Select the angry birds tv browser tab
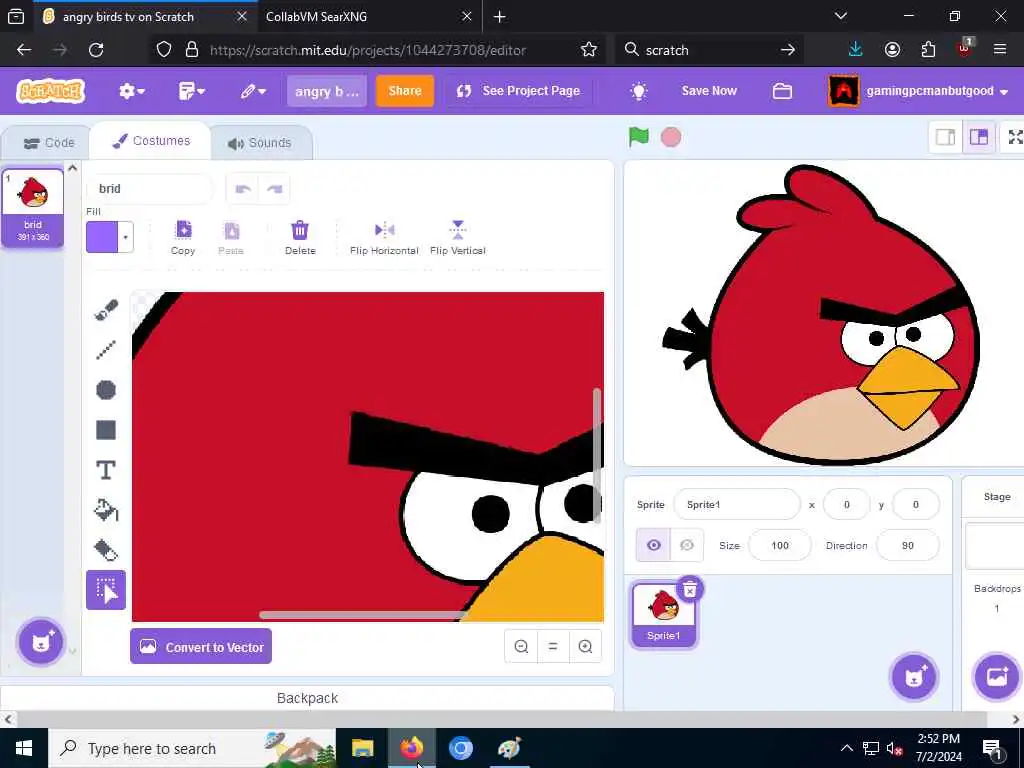This screenshot has height=768, width=1024. click(145, 17)
